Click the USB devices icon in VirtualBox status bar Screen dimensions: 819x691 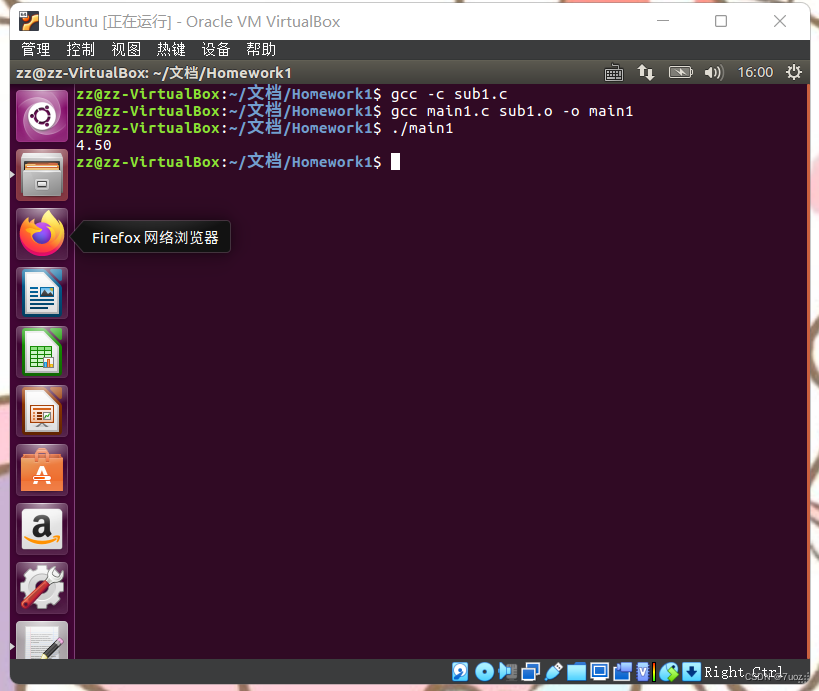(x=552, y=672)
